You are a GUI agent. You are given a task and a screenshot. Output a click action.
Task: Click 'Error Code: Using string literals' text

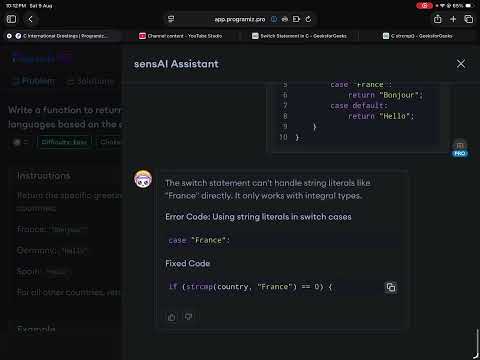coord(258,217)
